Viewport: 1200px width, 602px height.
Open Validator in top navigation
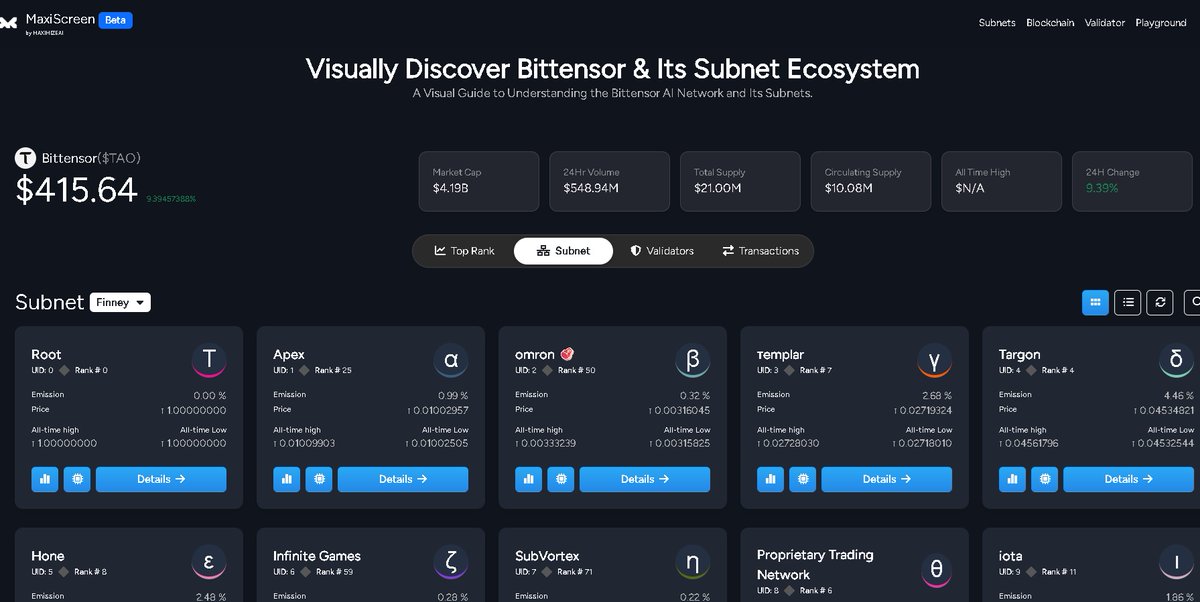pos(1105,22)
